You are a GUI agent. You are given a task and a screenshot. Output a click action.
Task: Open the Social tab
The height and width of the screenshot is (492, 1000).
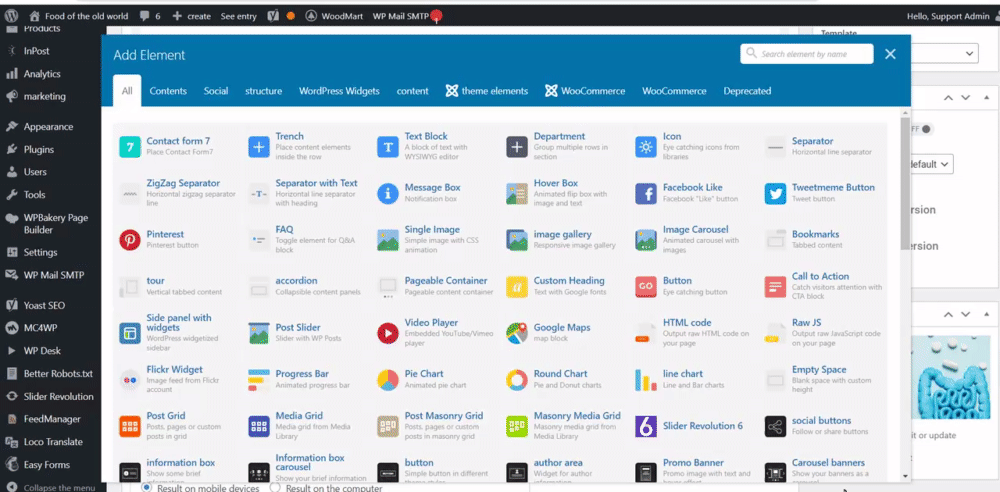[216, 91]
